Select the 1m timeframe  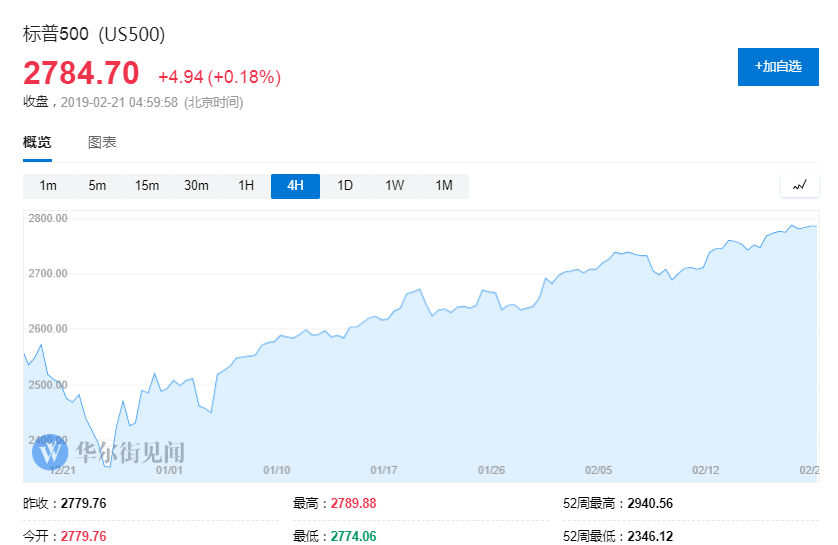click(x=48, y=186)
